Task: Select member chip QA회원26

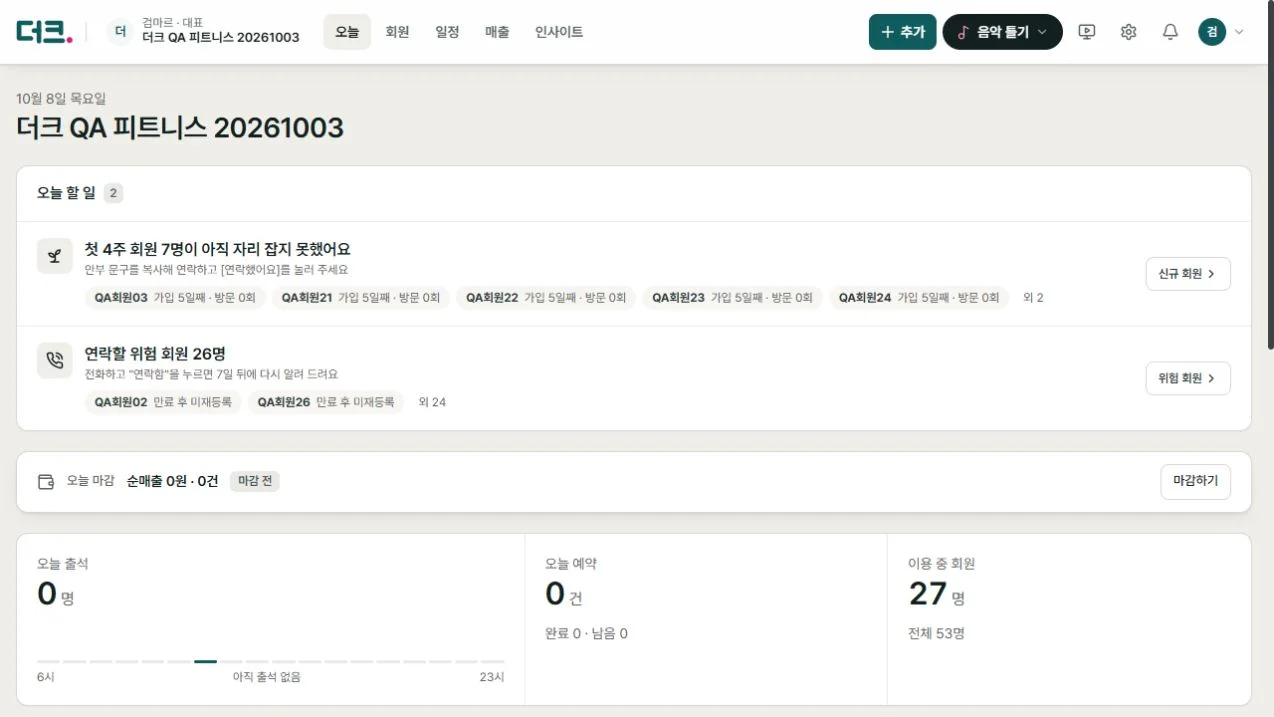Action: point(326,402)
